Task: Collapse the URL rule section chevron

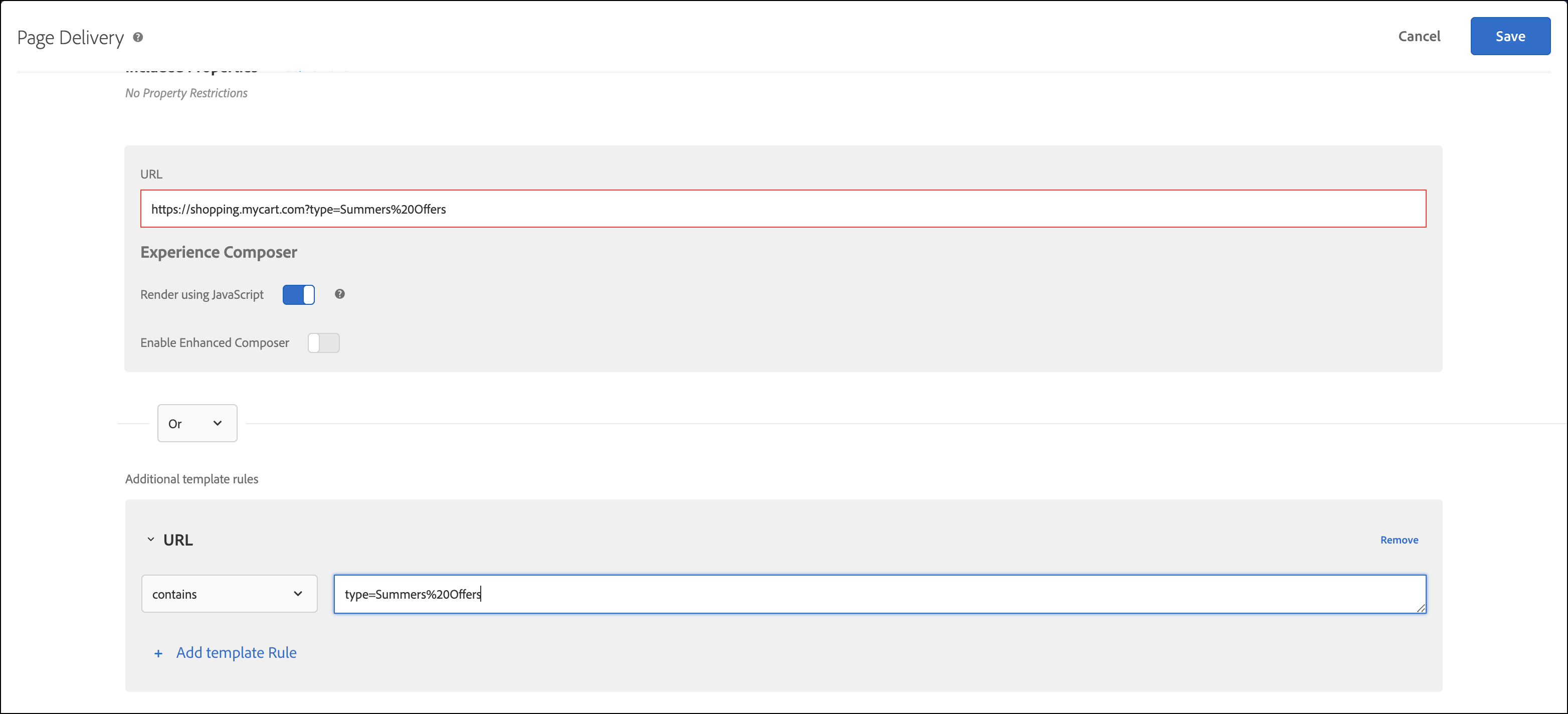Action: pos(151,540)
